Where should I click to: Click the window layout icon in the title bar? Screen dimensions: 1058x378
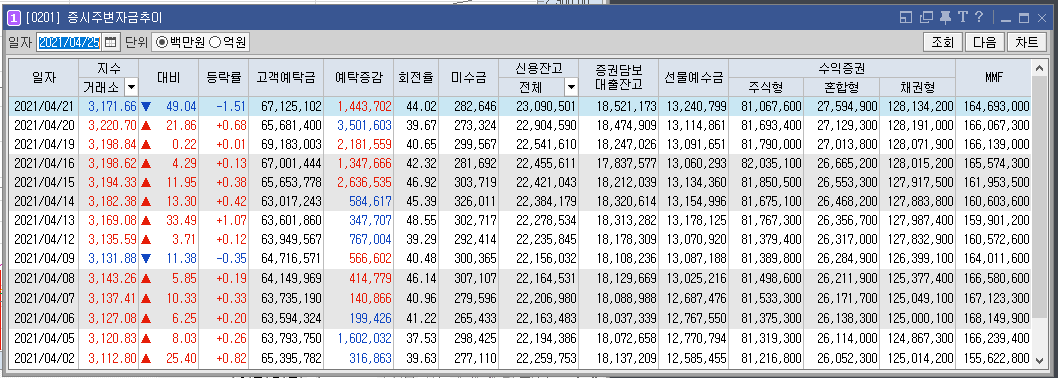pos(906,18)
